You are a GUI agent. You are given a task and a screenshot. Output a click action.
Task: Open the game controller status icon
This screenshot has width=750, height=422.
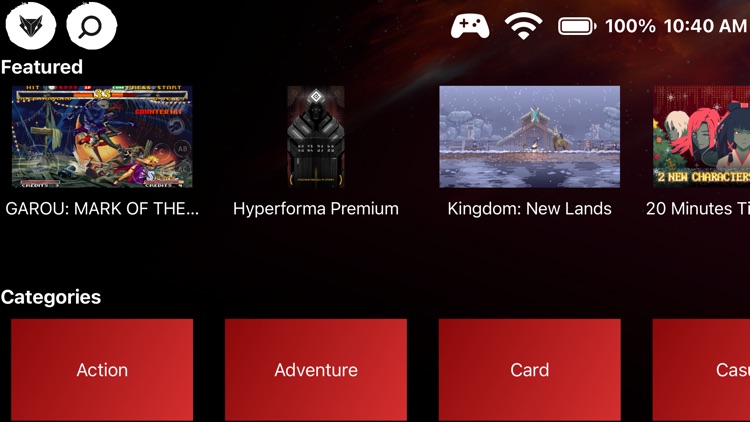(x=470, y=26)
